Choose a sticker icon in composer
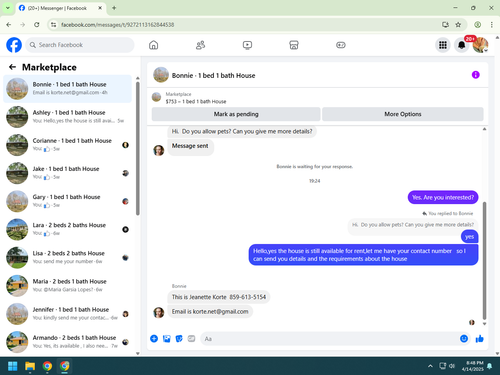The width and height of the screenshot is (500, 375). coord(179,339)
